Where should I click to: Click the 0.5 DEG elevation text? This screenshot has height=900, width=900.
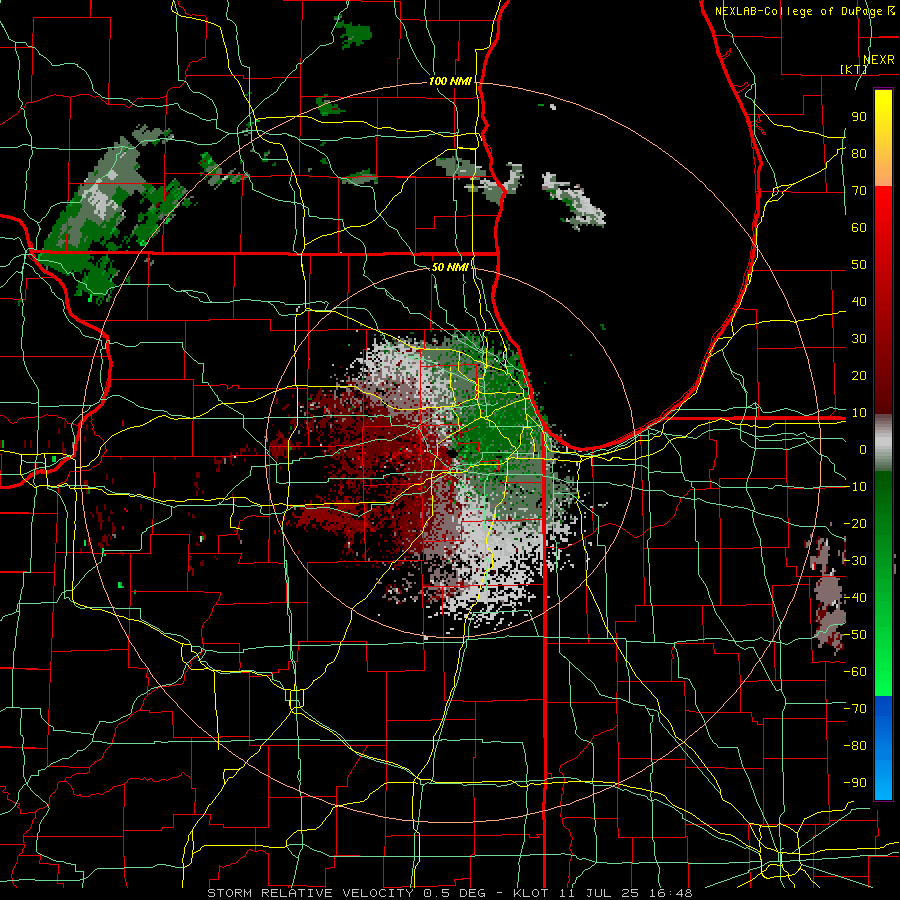455,893
